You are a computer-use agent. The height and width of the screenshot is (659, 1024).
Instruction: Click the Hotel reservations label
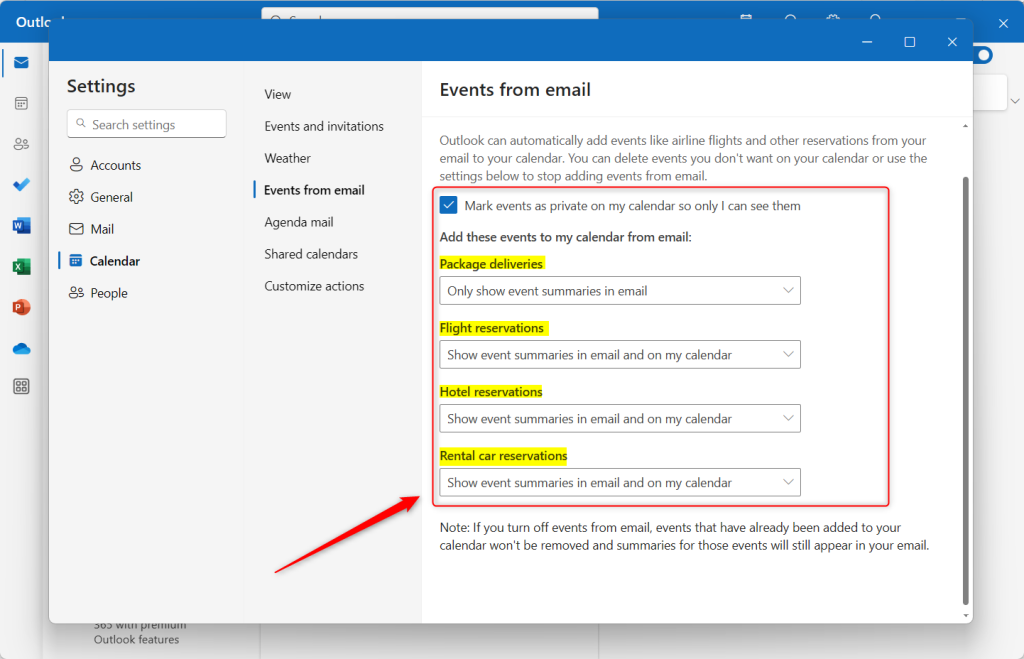pos(491,392)
